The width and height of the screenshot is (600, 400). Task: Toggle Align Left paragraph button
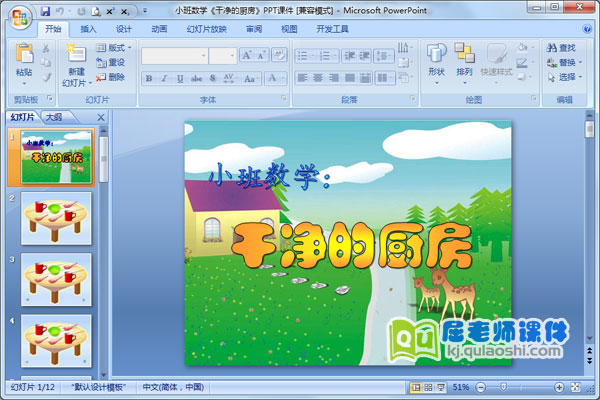302,78
